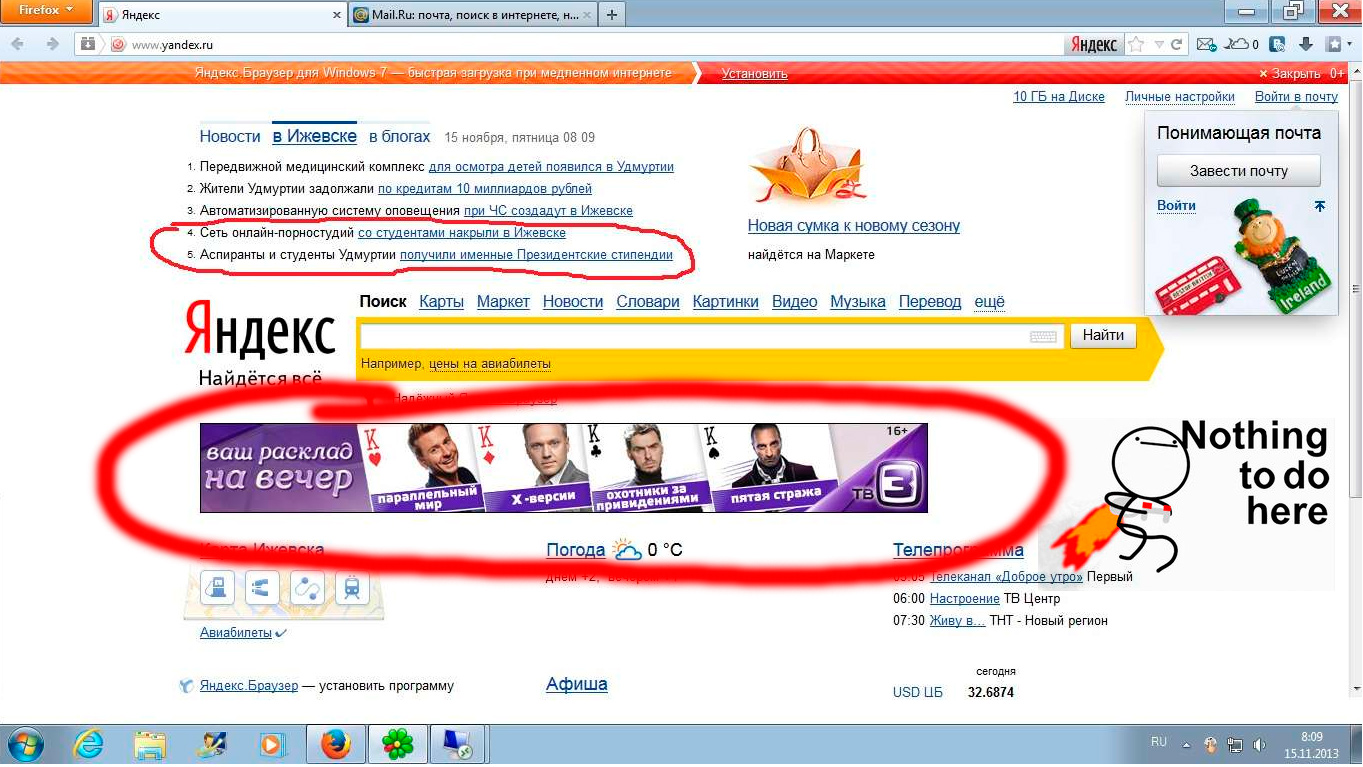
Task: Launch ICQ from the Windows taskbar
Action: tap(399, 745)
